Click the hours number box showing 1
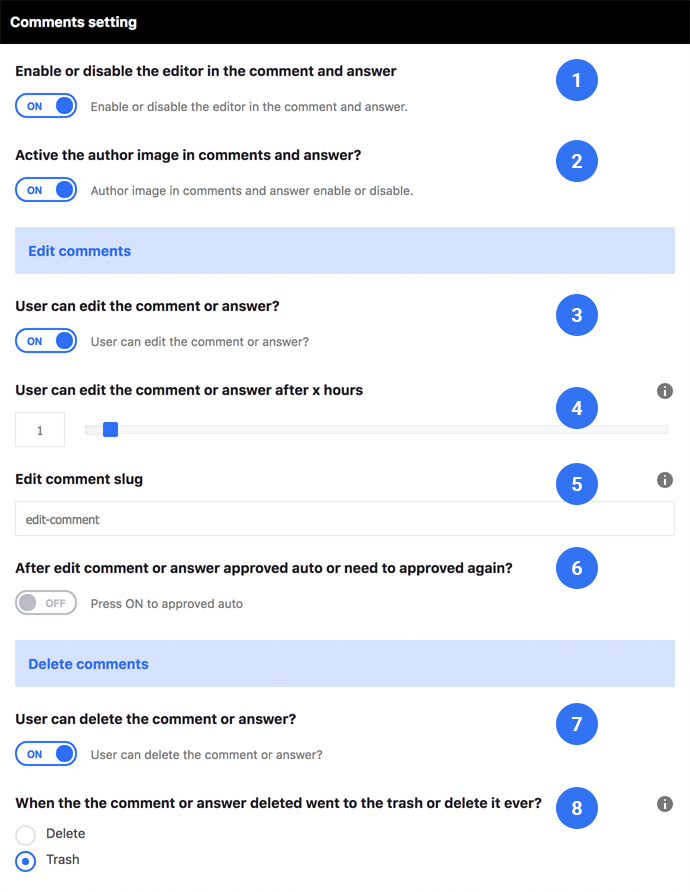 pyautogui.click(x=40, y=430)
